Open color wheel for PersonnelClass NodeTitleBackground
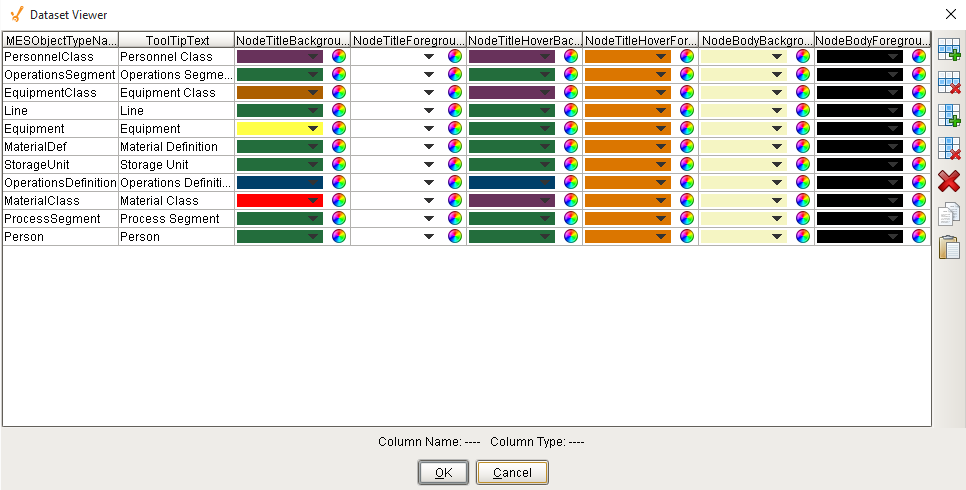Image resolution: width=966 pixels, height=490 pixels. coord(340,57)
